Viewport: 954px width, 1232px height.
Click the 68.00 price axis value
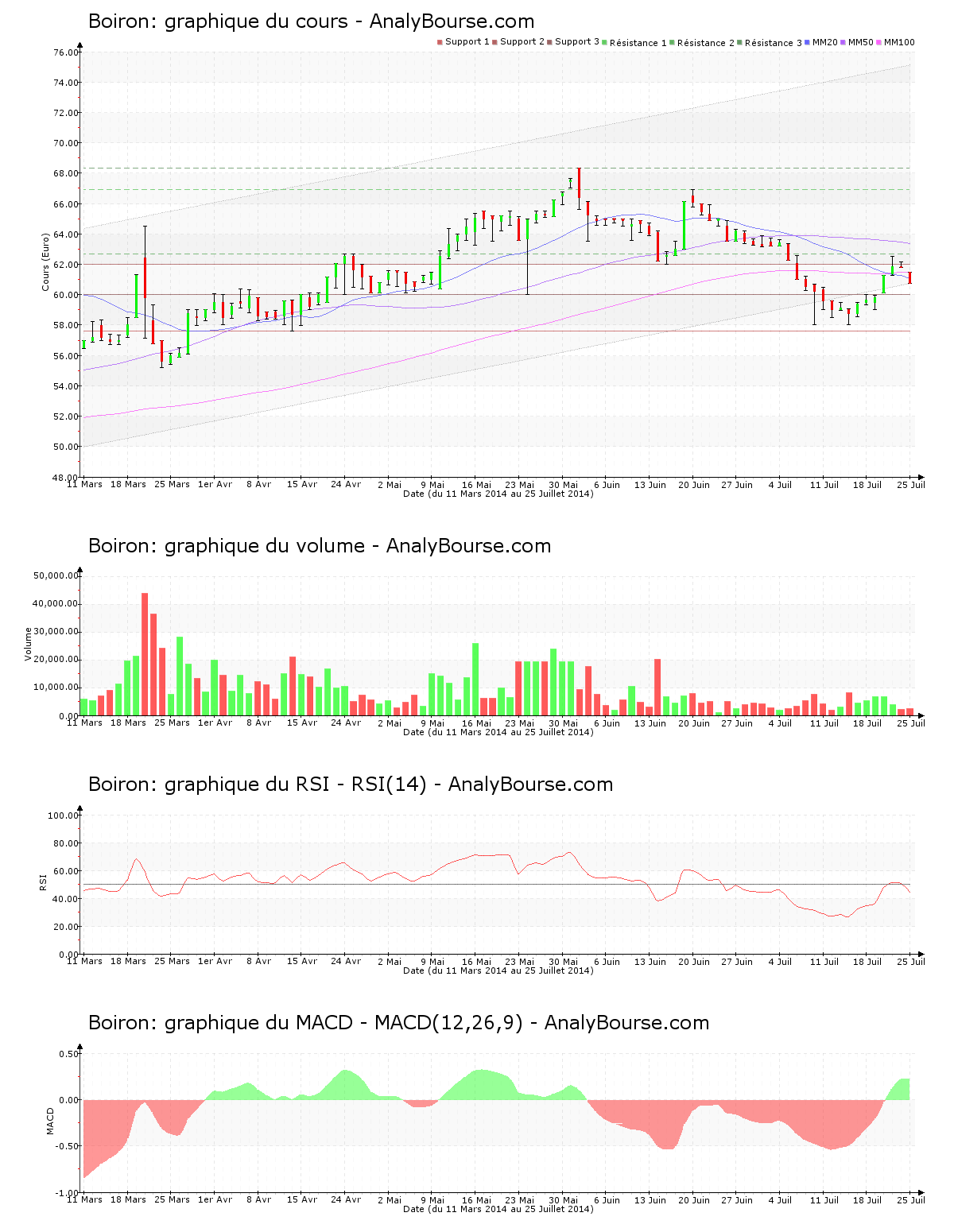pos(65,174)
